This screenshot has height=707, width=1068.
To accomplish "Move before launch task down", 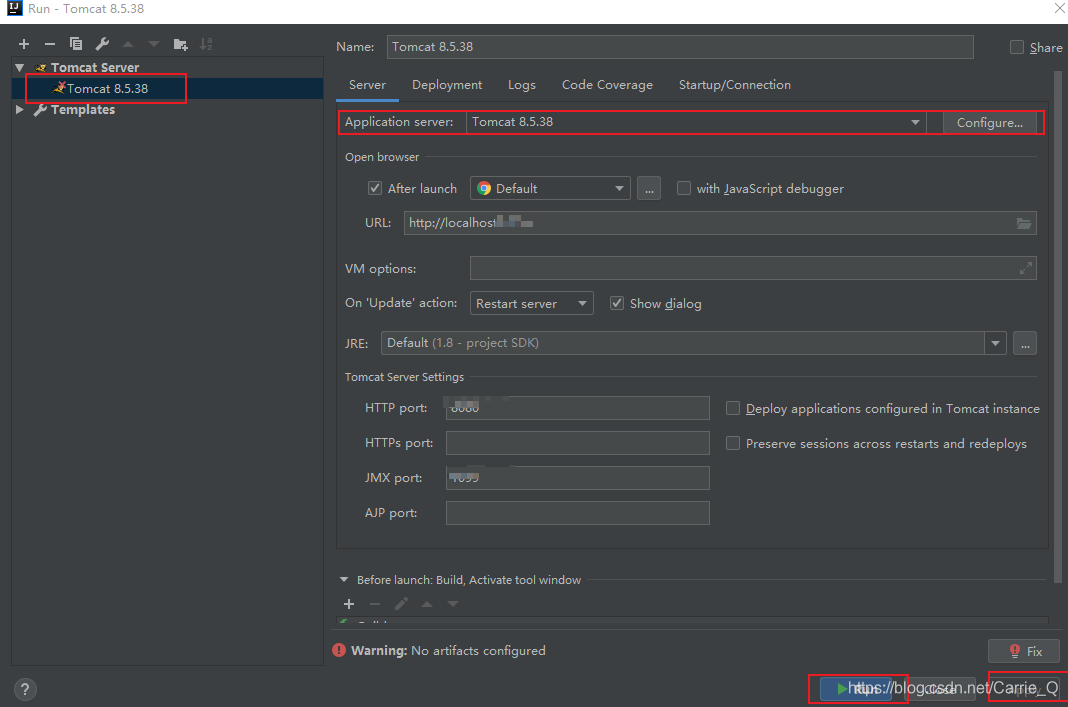I will 453,604.
